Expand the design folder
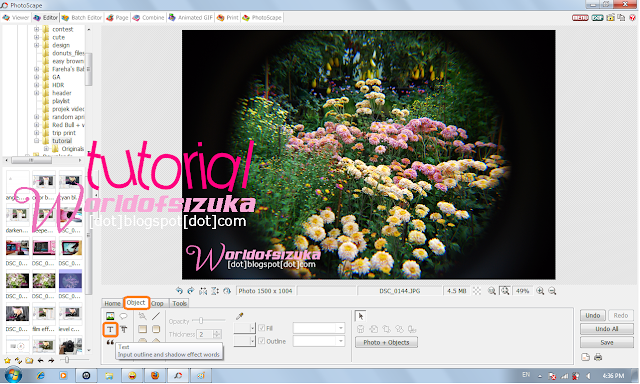The height and width of the screenshot is (384, 640). point(36,45)
